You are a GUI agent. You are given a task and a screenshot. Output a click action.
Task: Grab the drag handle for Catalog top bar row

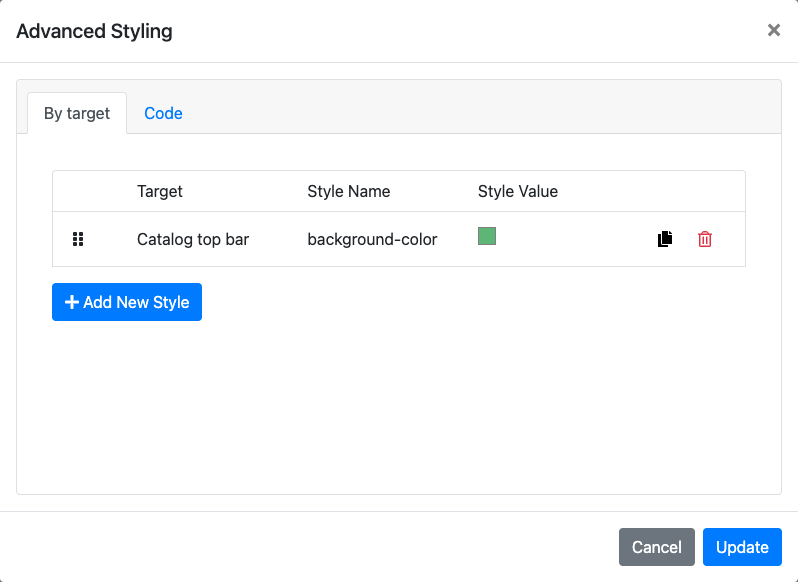(78, 239)
